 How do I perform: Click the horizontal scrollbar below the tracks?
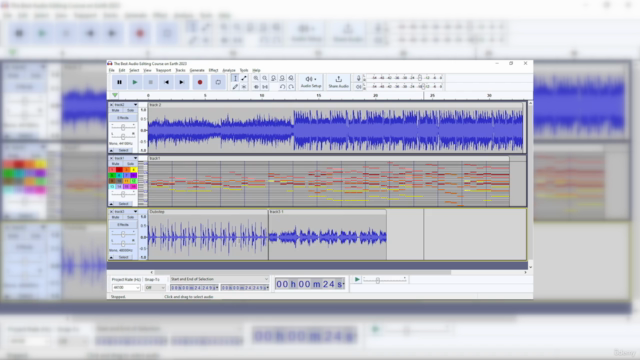(x=302, y=272)
